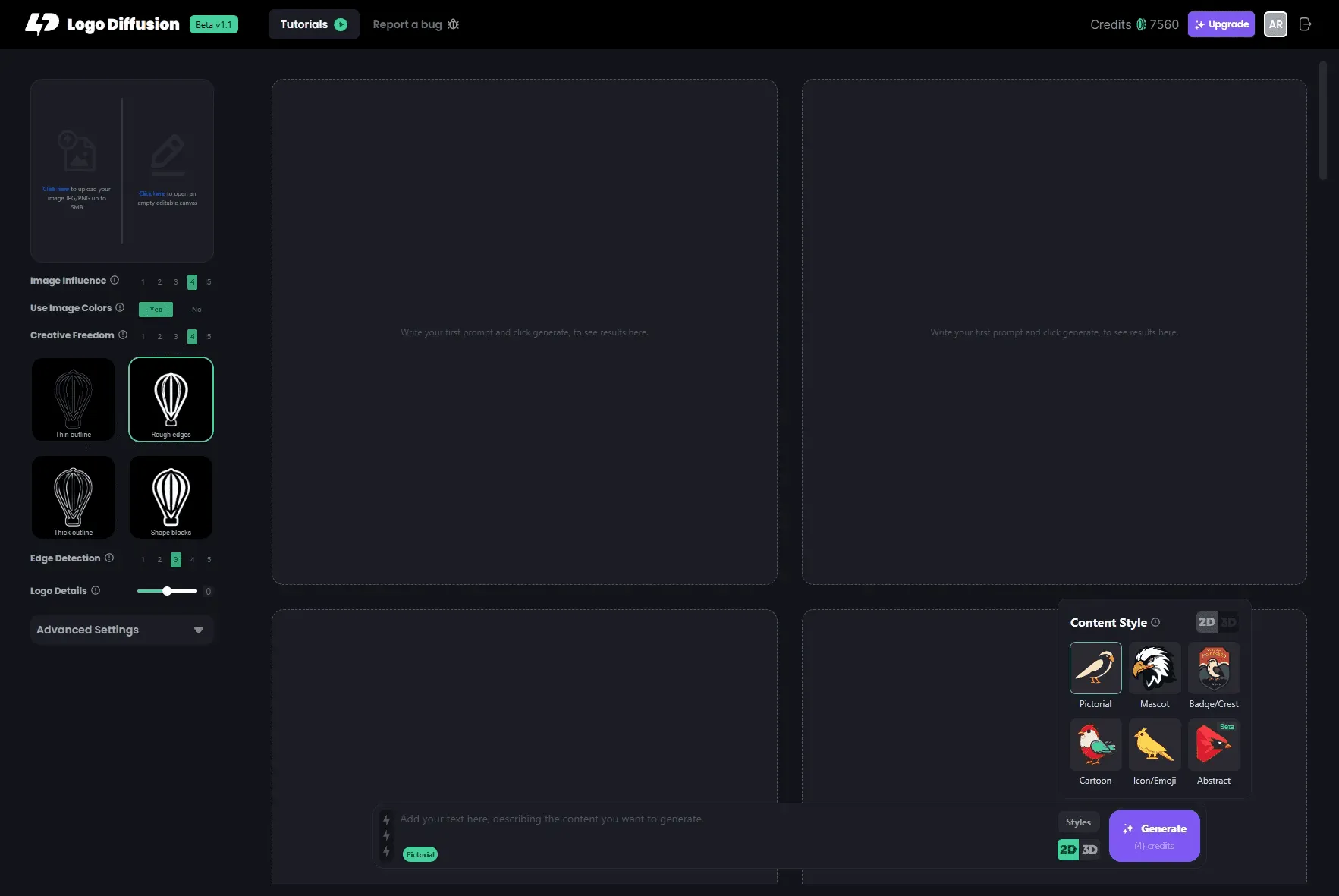Set Edge Detection to 5
The image size is (1339, 896).
pos(209,560)
